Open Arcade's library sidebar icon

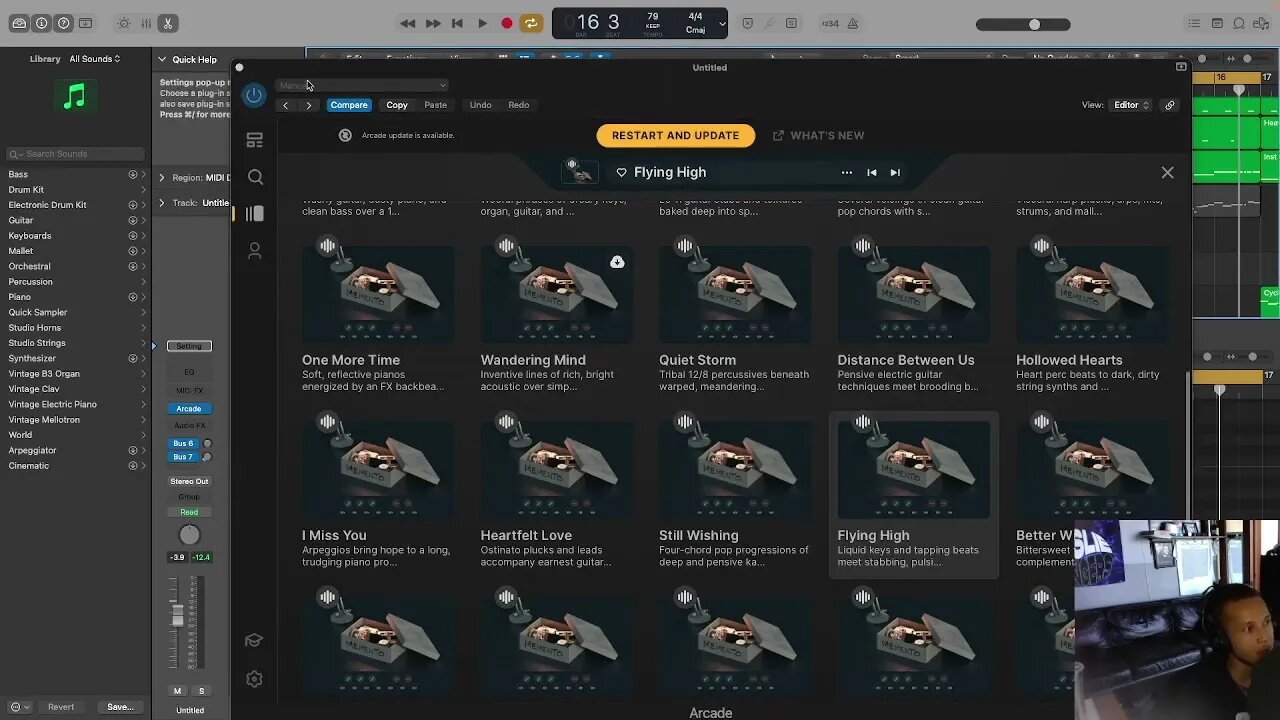point(255,213)
